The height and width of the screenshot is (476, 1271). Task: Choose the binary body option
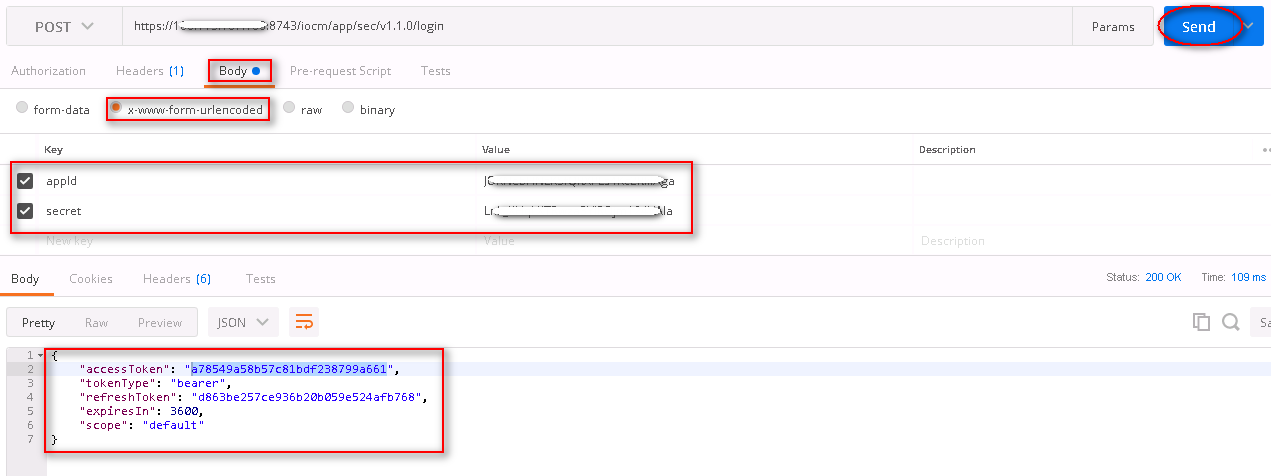pos(349,108)
